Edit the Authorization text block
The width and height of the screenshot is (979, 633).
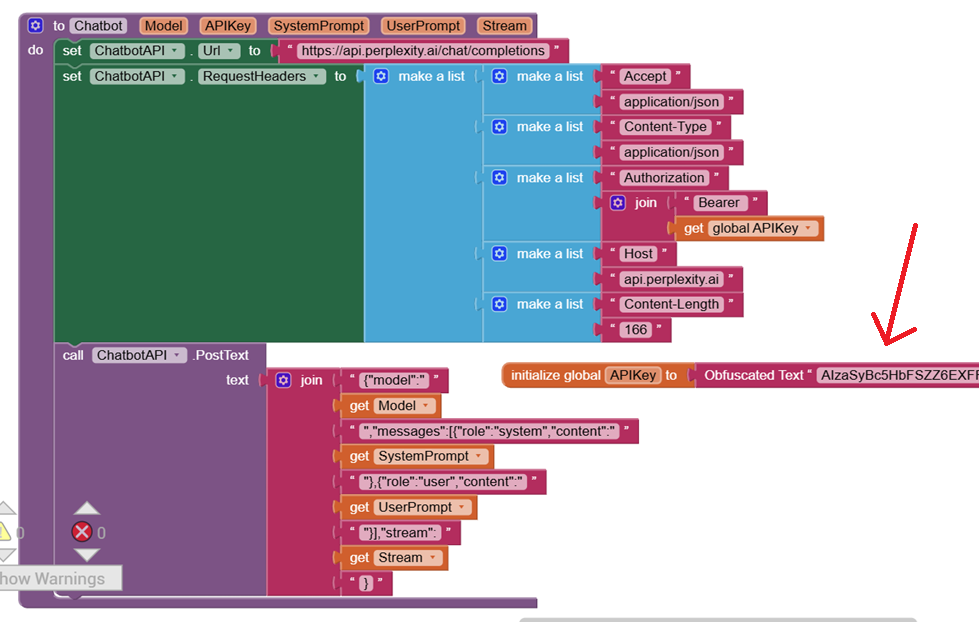click(664, 178)
